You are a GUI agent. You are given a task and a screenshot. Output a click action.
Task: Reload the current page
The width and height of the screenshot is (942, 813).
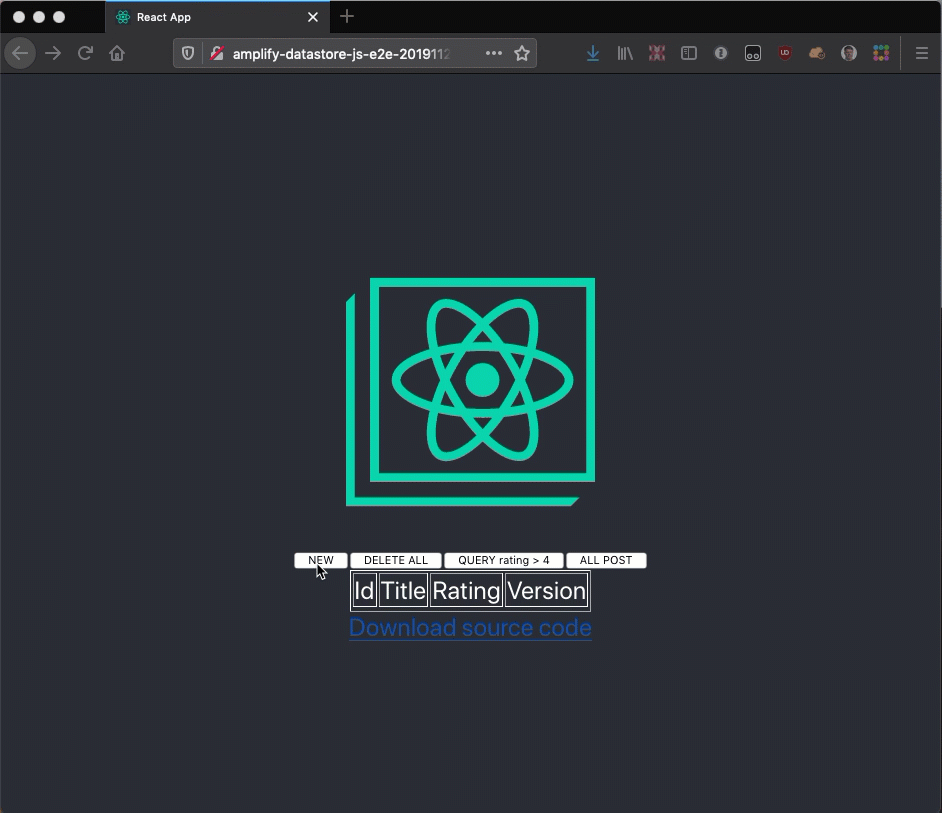click(x=85, y=53)
